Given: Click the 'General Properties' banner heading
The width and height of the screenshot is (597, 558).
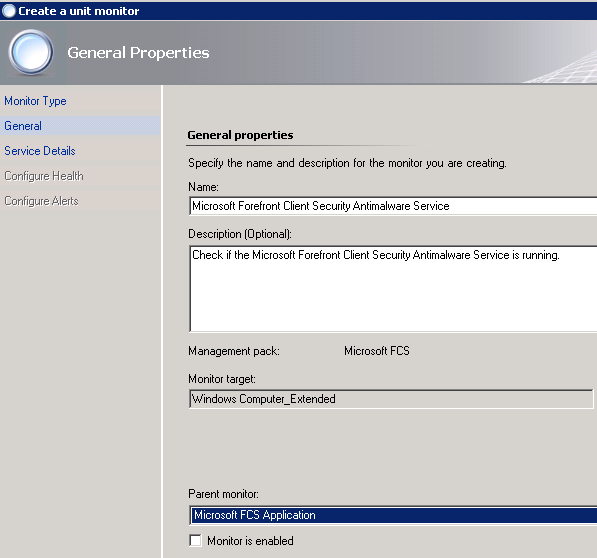Looking at the screenshot, I should pos(138,53).
